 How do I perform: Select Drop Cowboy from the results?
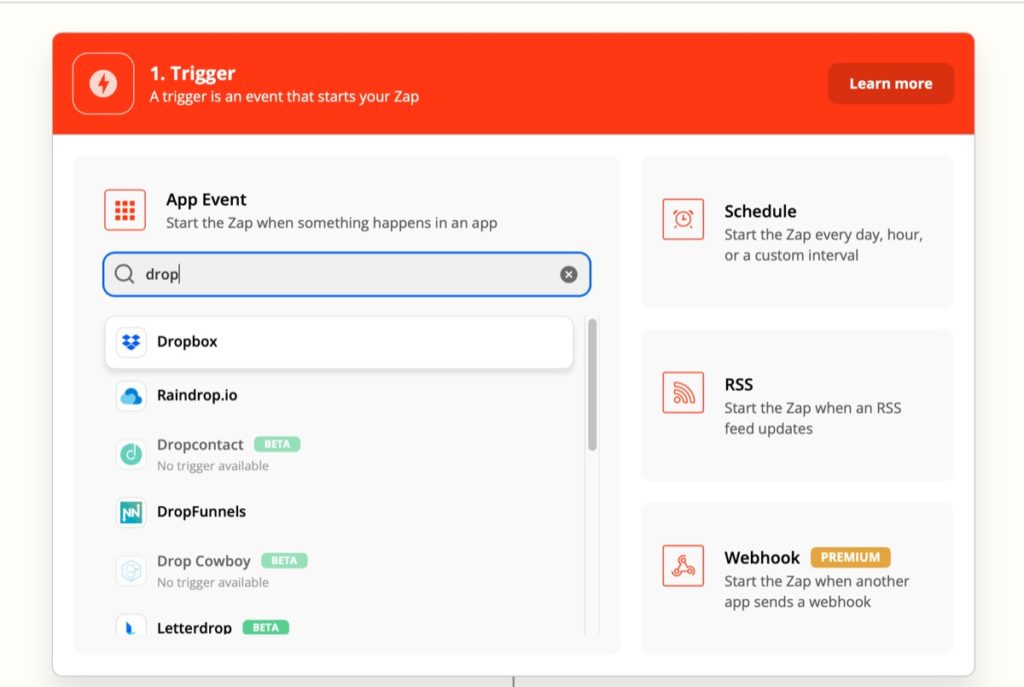pyautogui.click(x=339, y=571)
